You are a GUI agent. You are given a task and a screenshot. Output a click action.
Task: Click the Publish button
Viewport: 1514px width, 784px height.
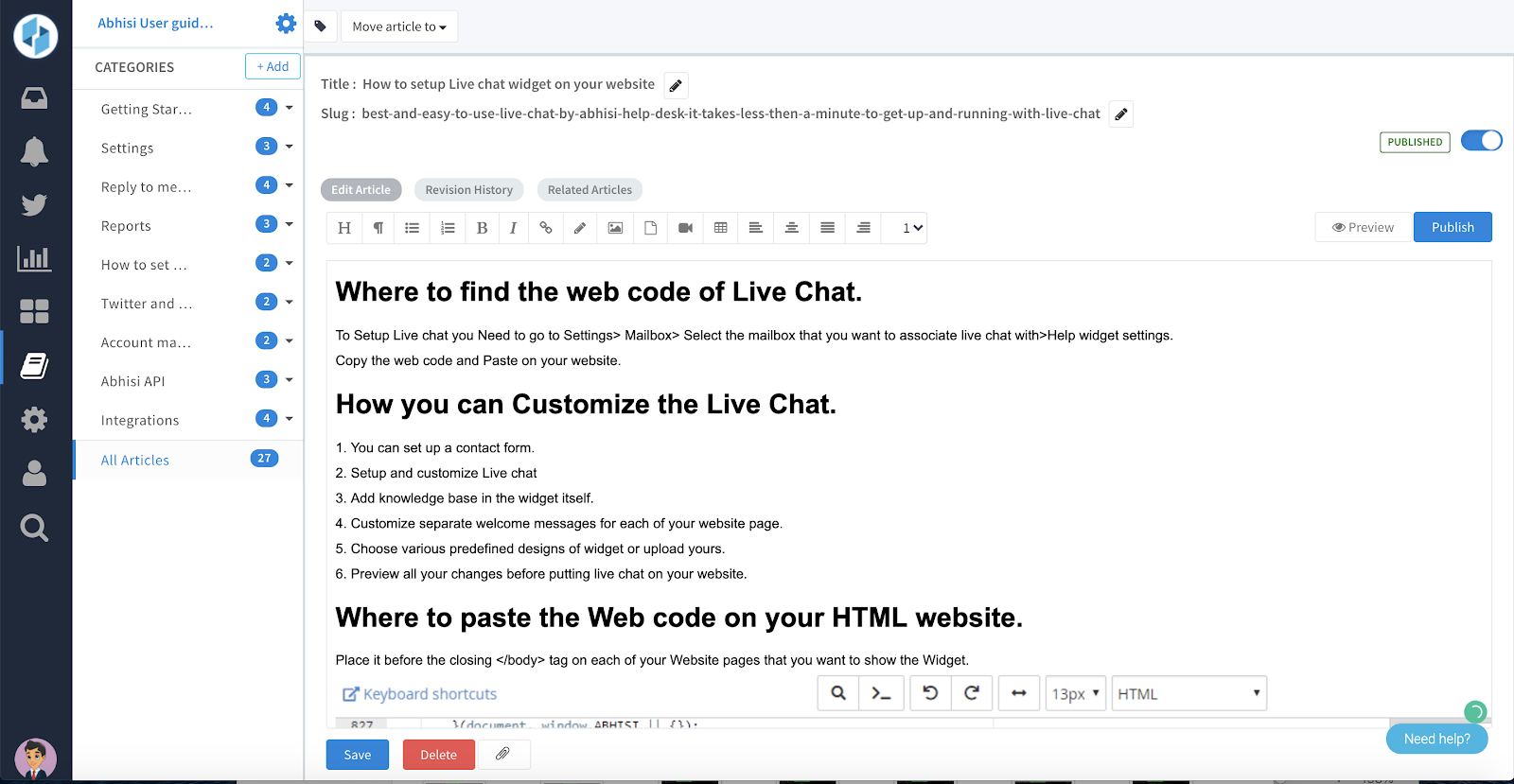click(x=1452, y=227)
